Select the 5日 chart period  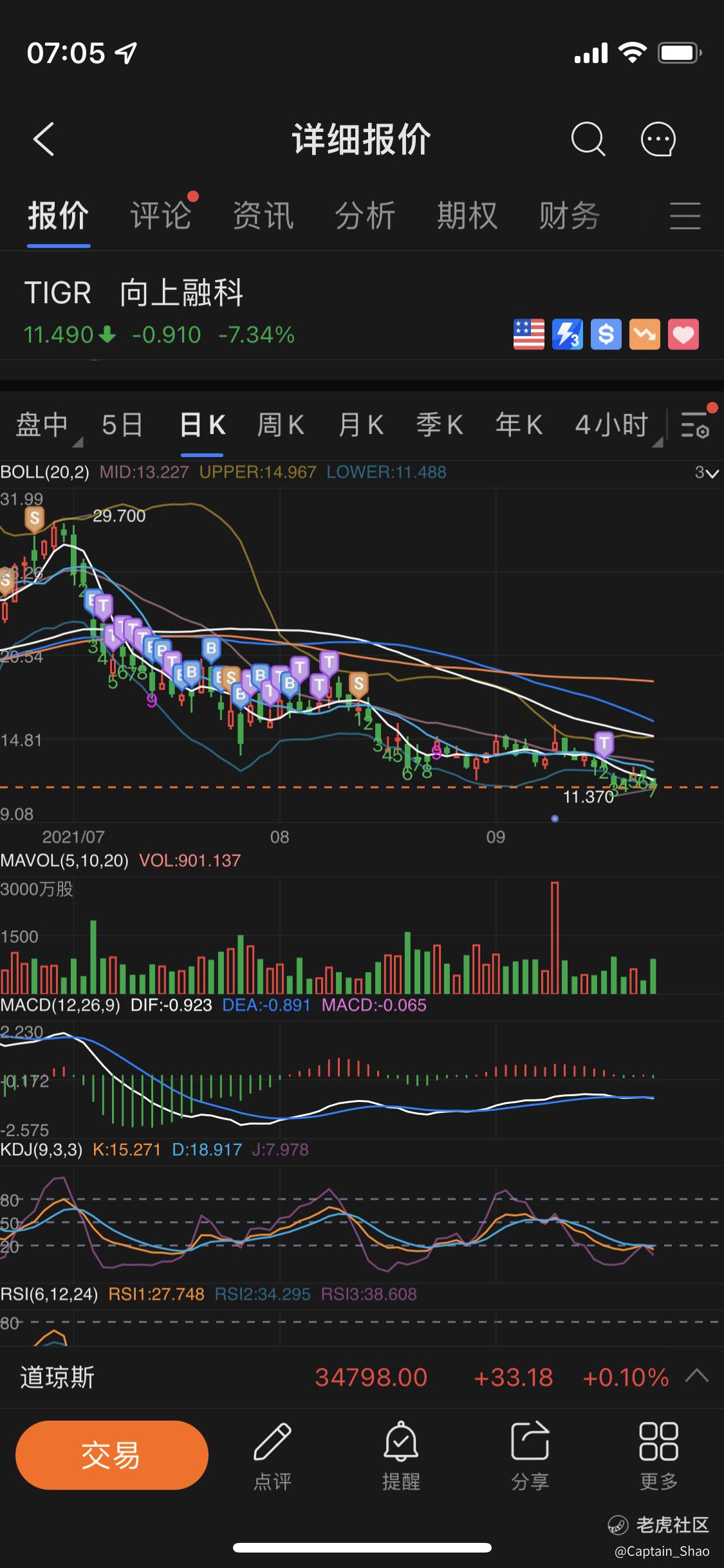[122, 425]
